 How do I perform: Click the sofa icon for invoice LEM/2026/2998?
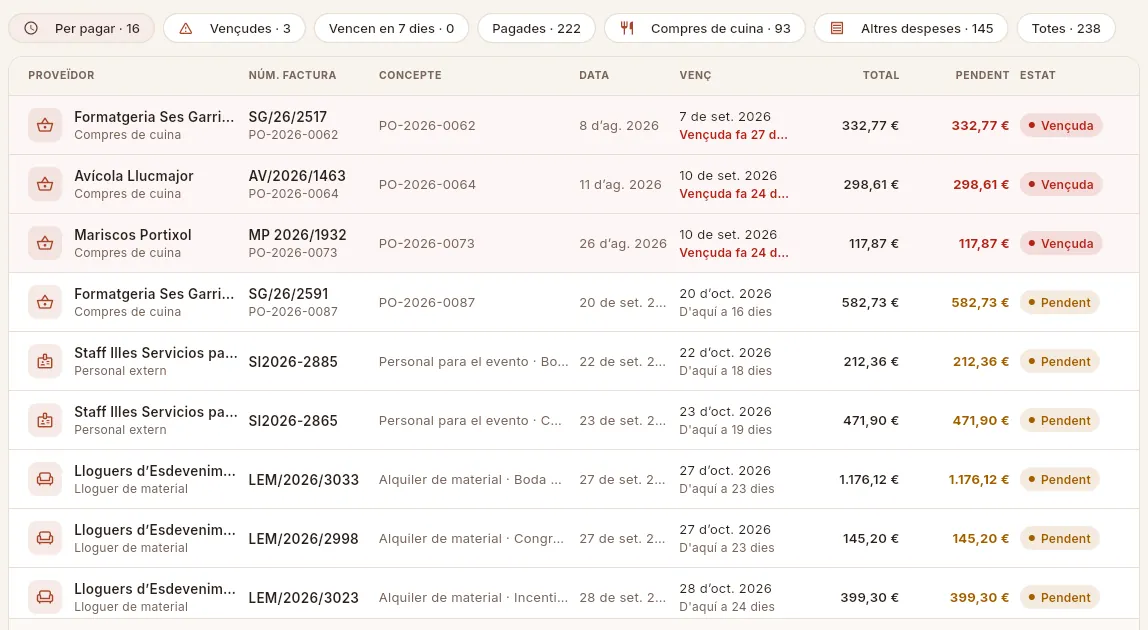pyautogui.click(x=45, y=538)
